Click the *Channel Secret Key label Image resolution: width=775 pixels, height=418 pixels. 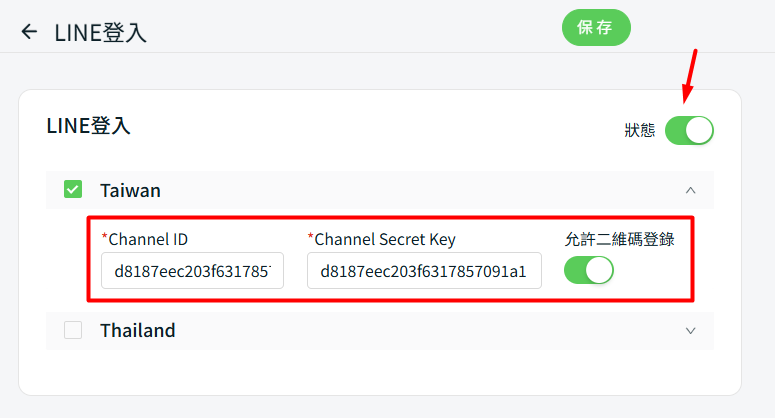click(x=381, y=239)
